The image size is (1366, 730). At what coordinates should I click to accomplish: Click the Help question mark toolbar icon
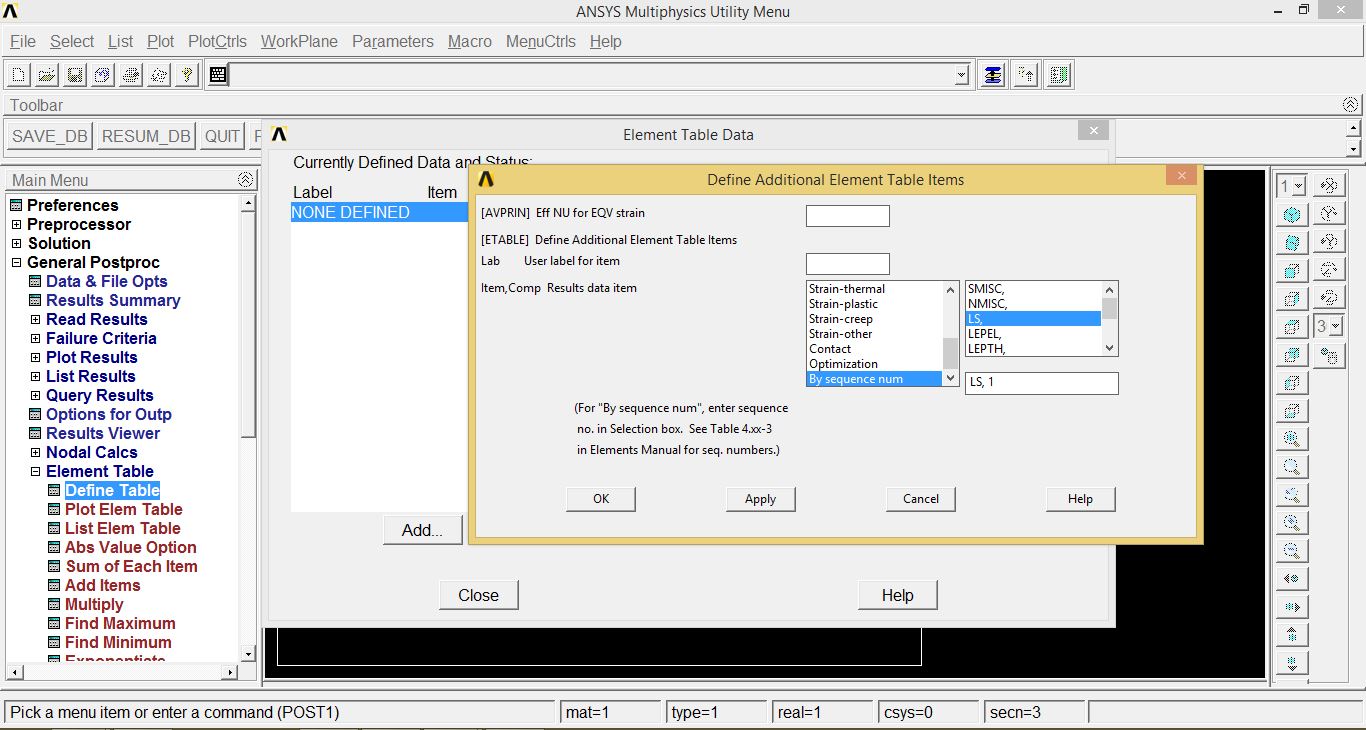tap(186, 73)
